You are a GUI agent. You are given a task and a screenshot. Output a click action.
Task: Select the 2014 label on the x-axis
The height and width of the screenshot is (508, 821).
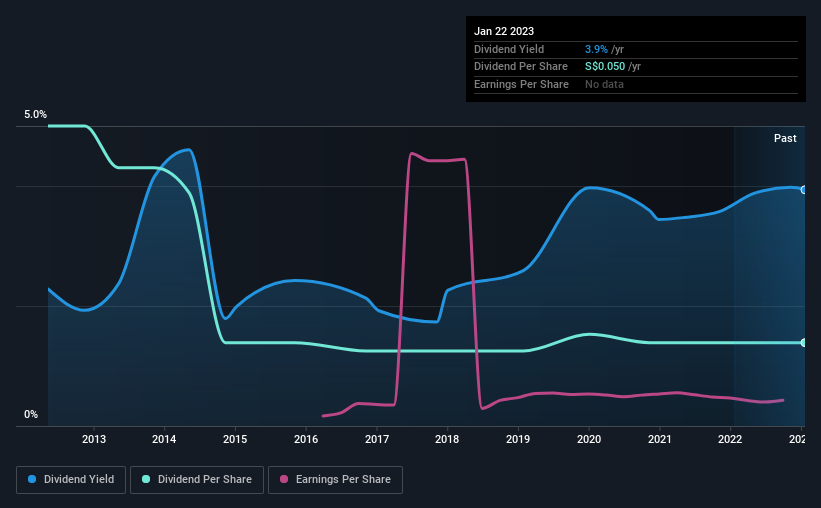pos(164,439)
